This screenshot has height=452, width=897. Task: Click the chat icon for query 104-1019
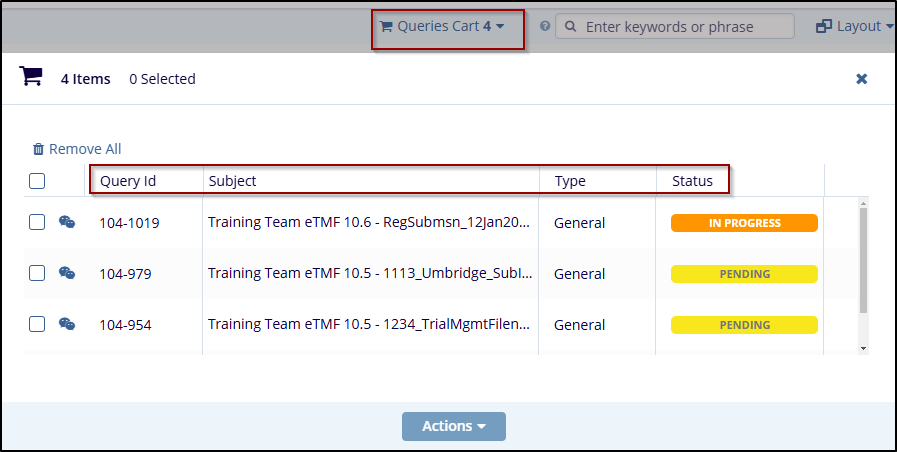click(67, 223)
